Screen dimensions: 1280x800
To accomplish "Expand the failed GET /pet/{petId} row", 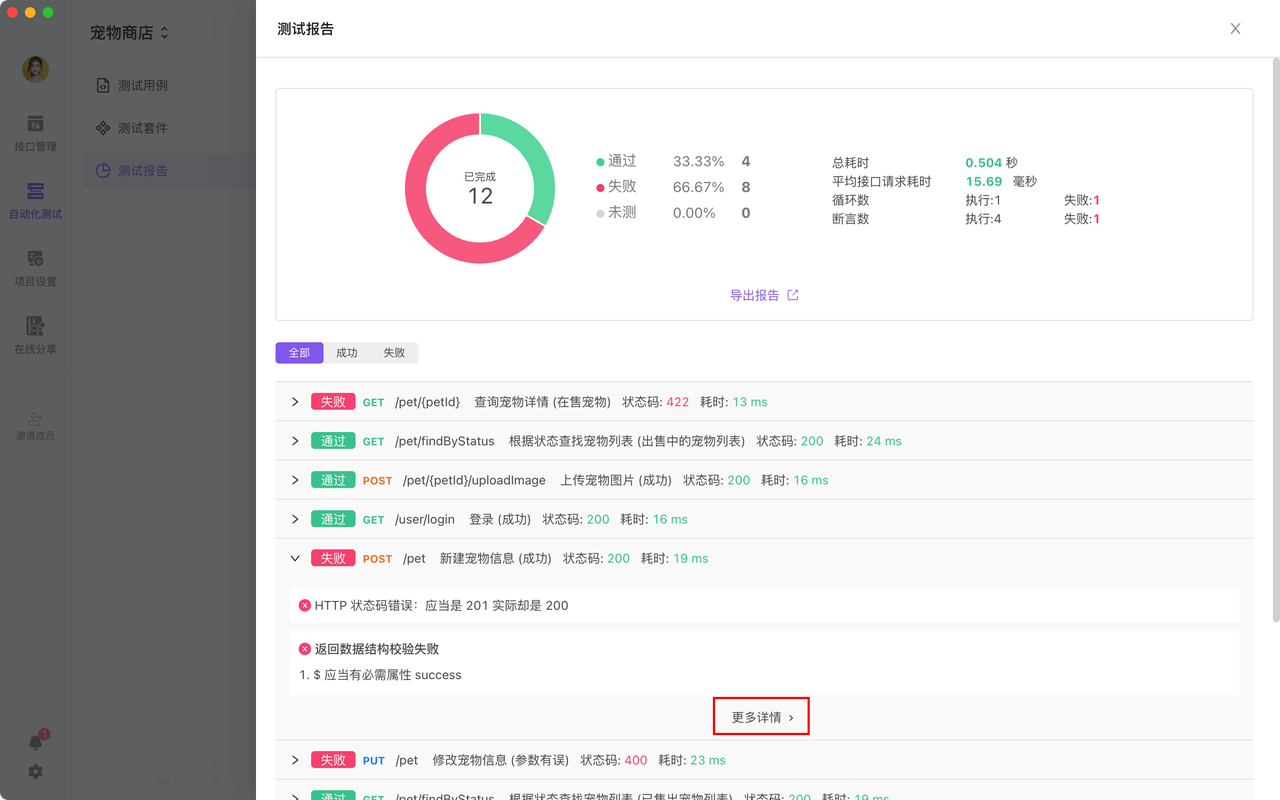I will [294, 401].
